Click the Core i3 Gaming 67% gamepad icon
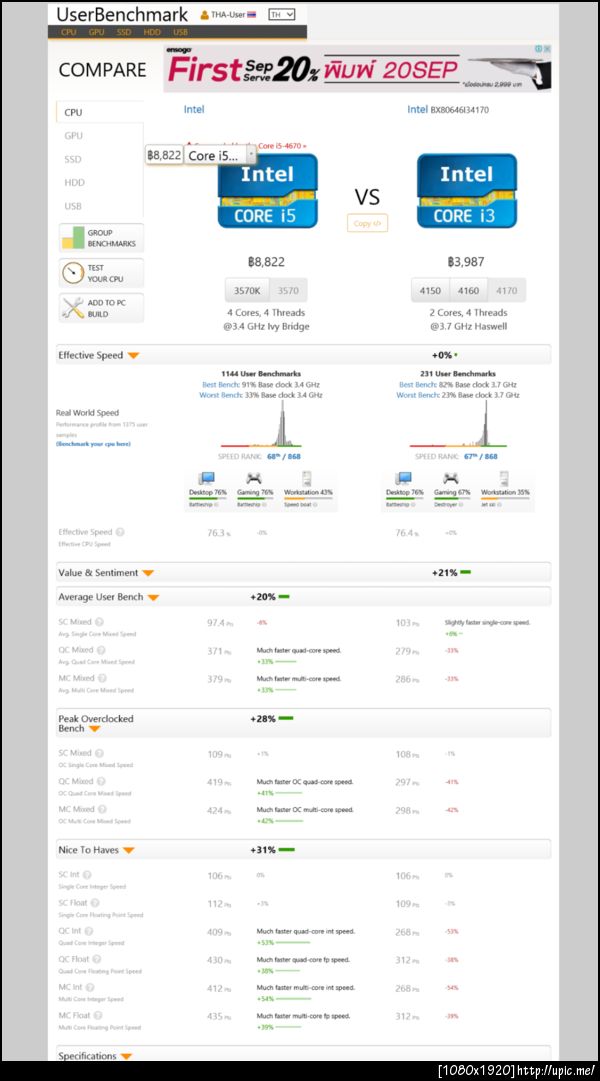Viewport: 600px width, 1081px height. click(x=451, y=478)
